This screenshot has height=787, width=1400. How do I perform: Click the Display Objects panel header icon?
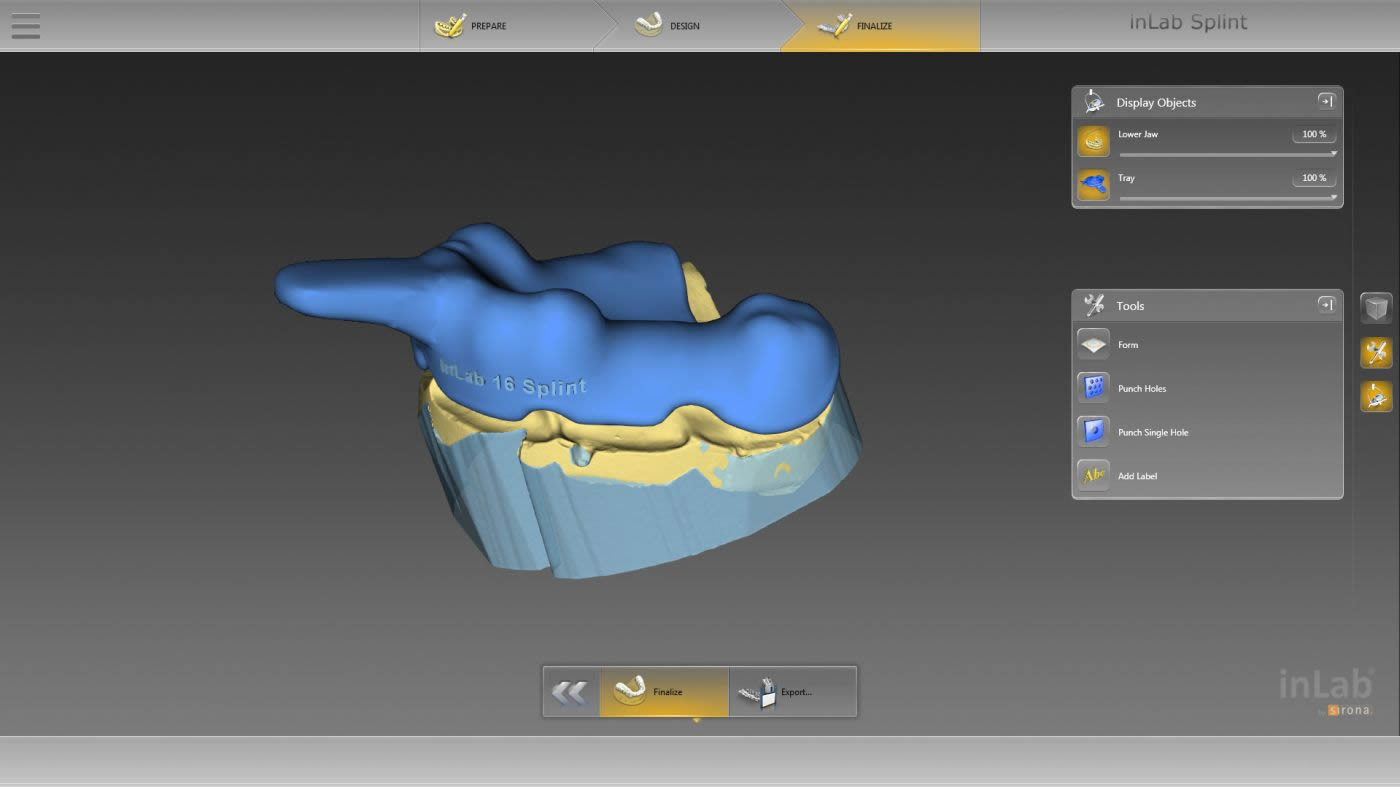pyautogui.click(x=1094, y=102)
